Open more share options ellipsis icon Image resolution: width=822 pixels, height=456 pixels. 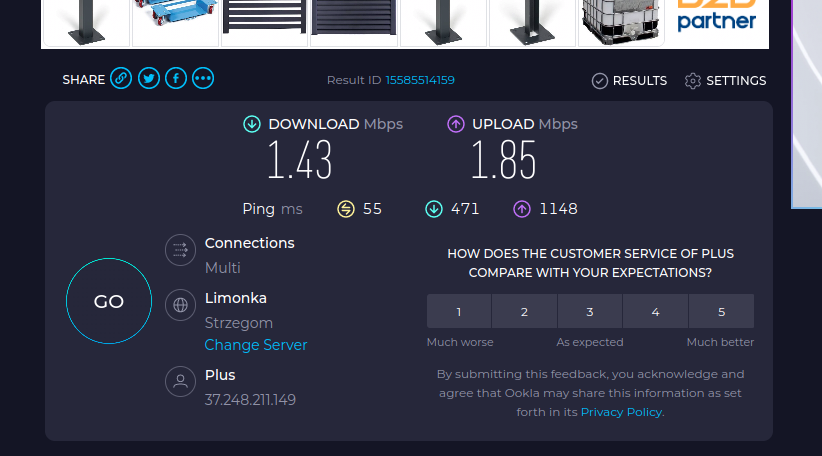coord(203,79)
